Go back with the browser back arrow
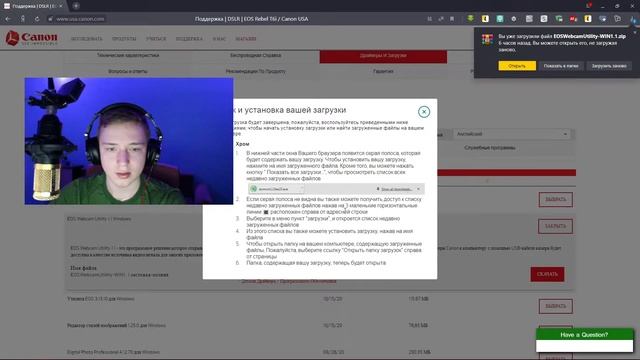The image size is (640, 360). click(8, 19)
